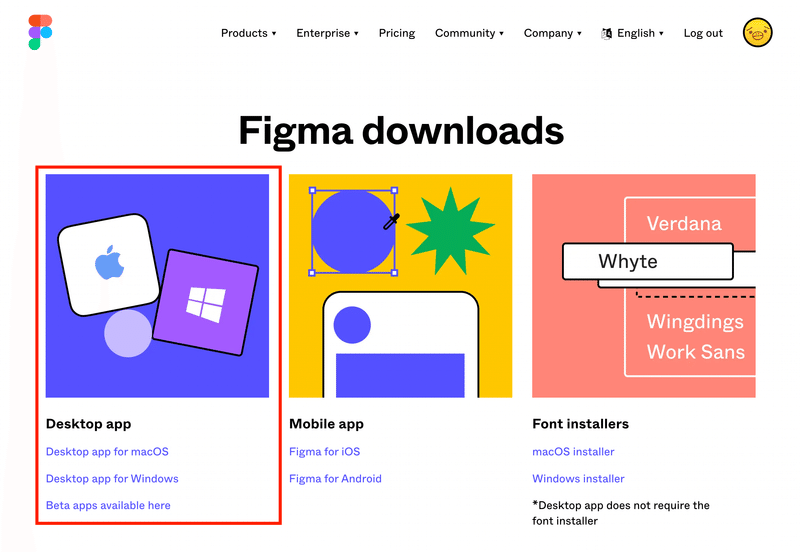Click the Windows logo tile
Screen dimensions: 800x552
click(206, 302)
